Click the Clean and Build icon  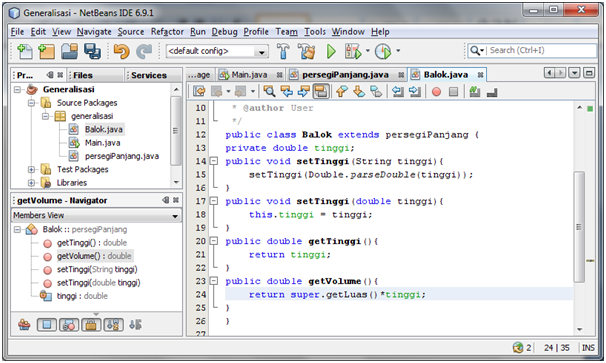click(x=306, y=51)
